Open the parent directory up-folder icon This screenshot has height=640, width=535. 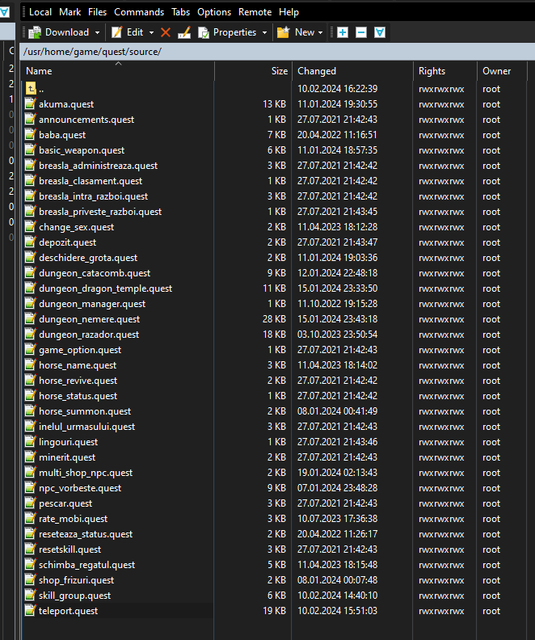point(31,89)
